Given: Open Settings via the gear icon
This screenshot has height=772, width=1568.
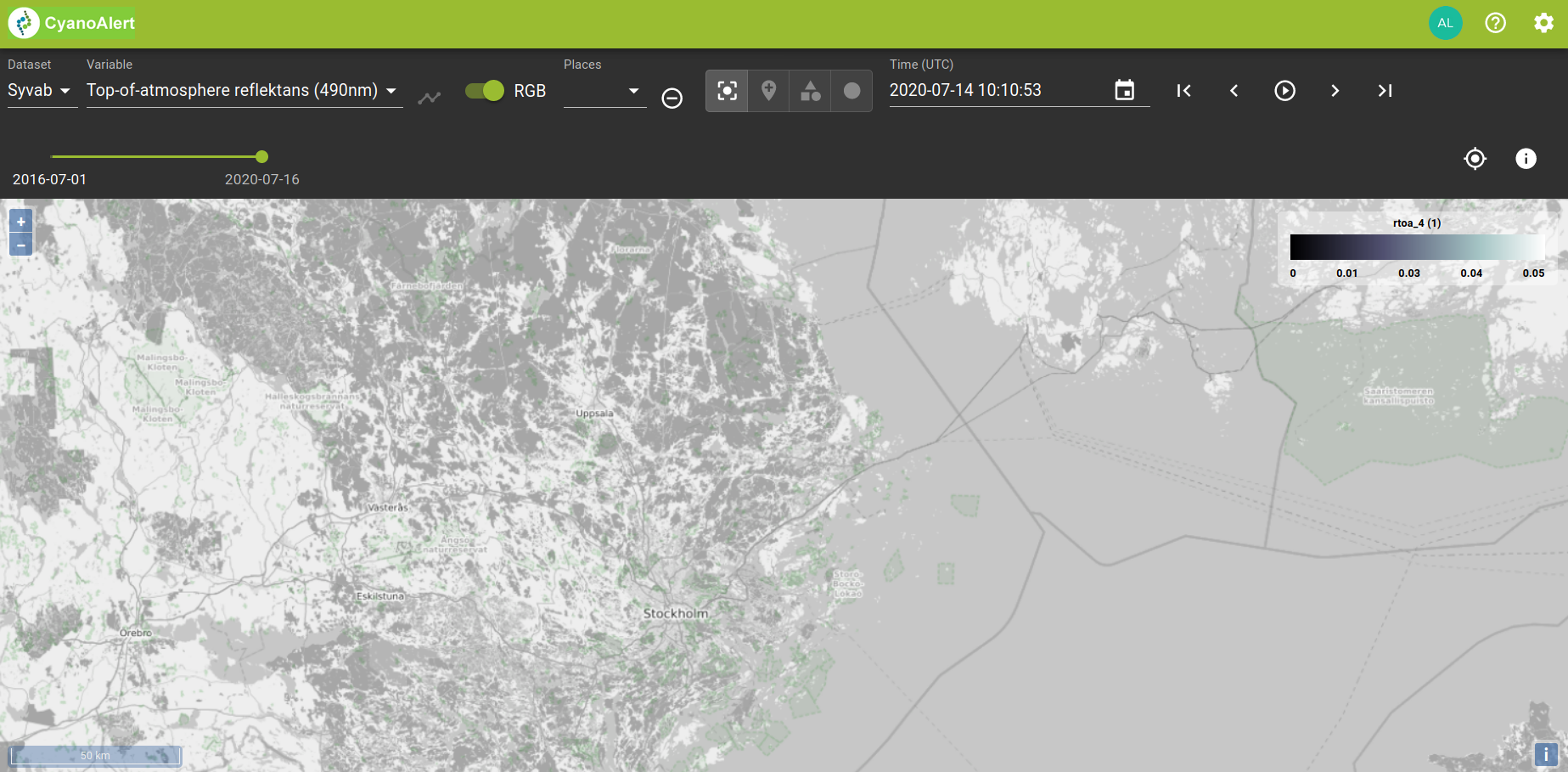Looking at the screenshot, I should coord(1543,23).
